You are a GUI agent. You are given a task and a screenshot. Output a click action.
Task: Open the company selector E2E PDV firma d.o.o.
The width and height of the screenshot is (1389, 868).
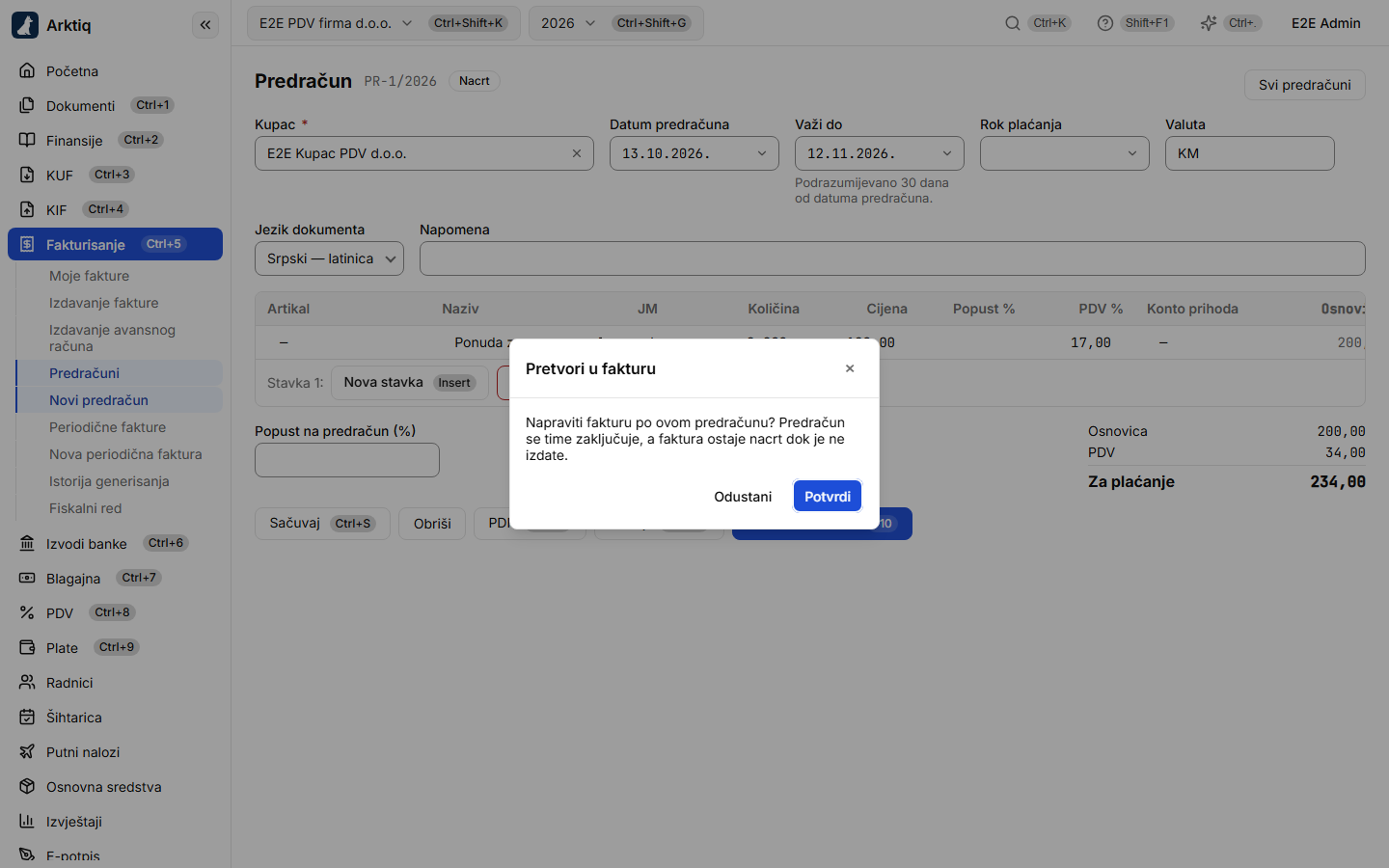tap(384, 23)
